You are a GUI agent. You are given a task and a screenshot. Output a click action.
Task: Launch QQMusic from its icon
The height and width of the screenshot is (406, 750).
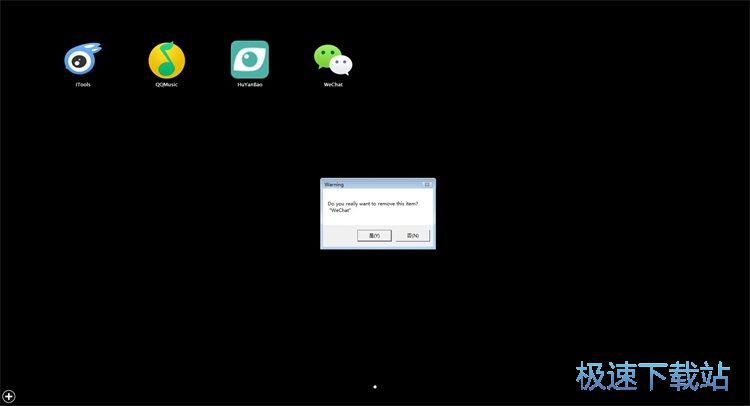166,60
